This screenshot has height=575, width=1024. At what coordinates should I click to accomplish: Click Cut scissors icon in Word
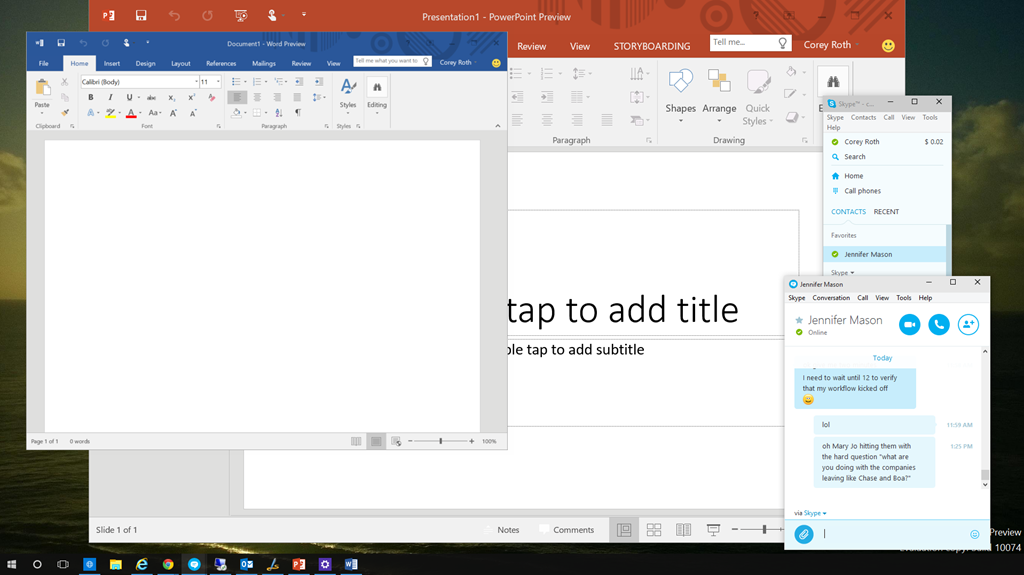(65, 82)
